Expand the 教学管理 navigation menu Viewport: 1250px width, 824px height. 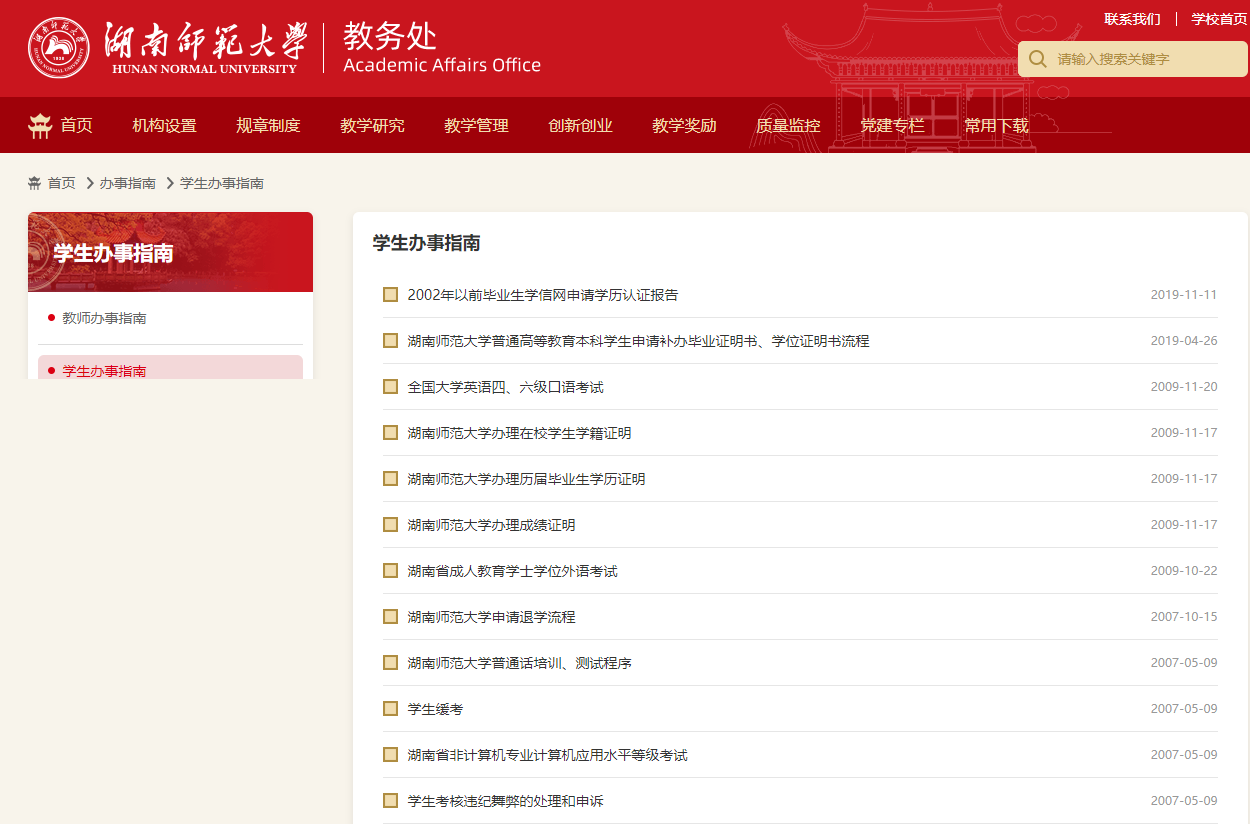476,125
